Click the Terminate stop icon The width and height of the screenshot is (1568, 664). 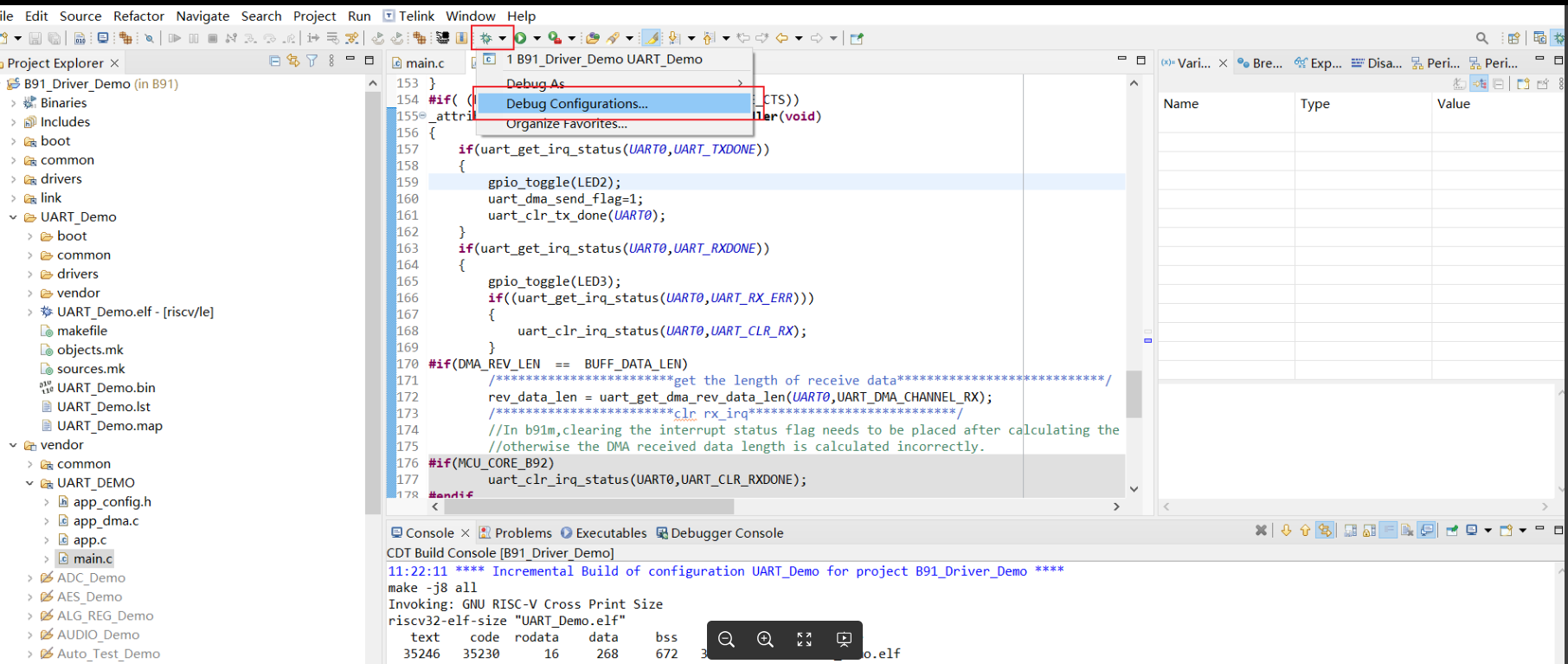pyautogui.click(x=212, y=38)
